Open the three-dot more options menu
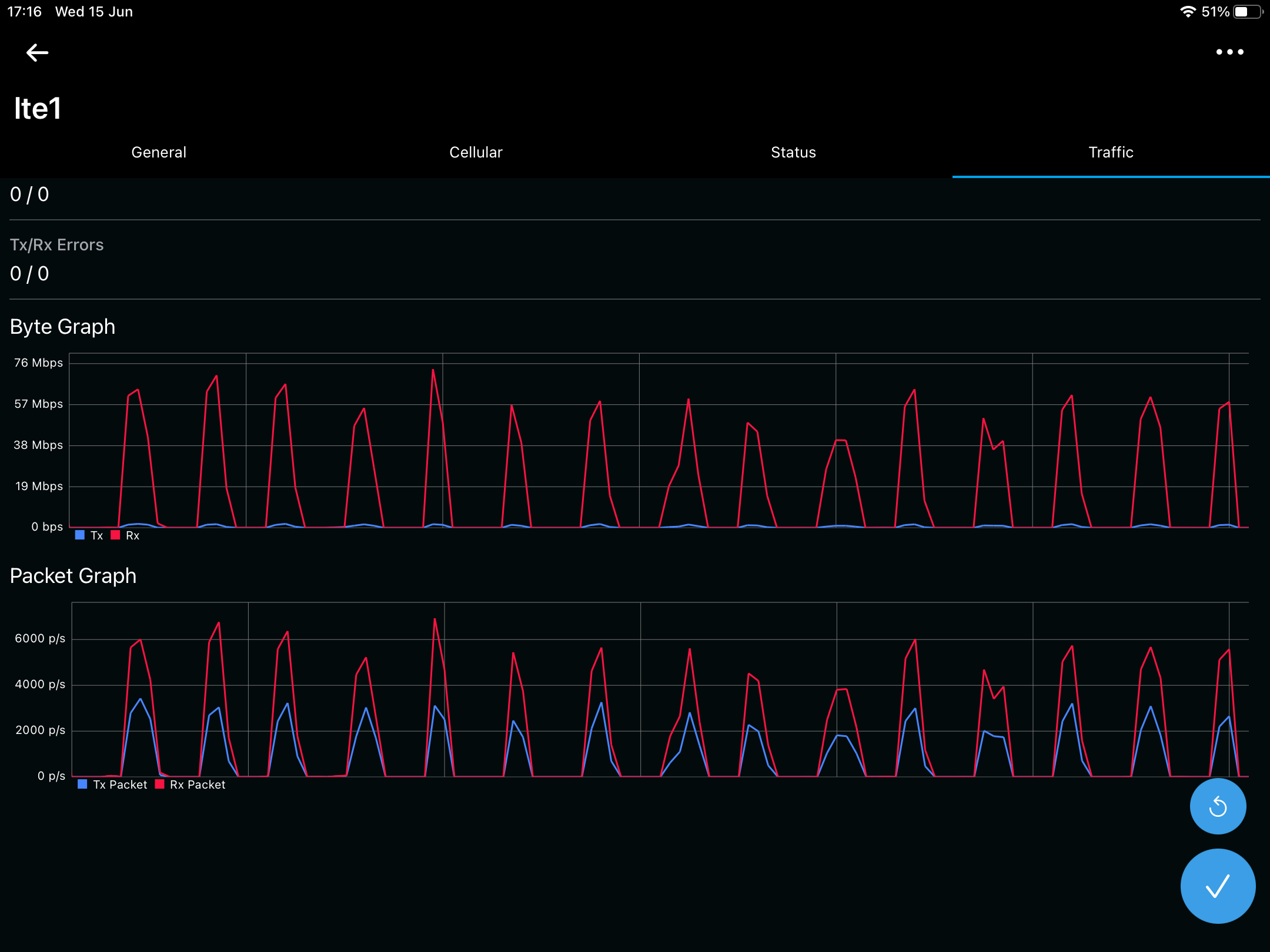 (1229, 52)
